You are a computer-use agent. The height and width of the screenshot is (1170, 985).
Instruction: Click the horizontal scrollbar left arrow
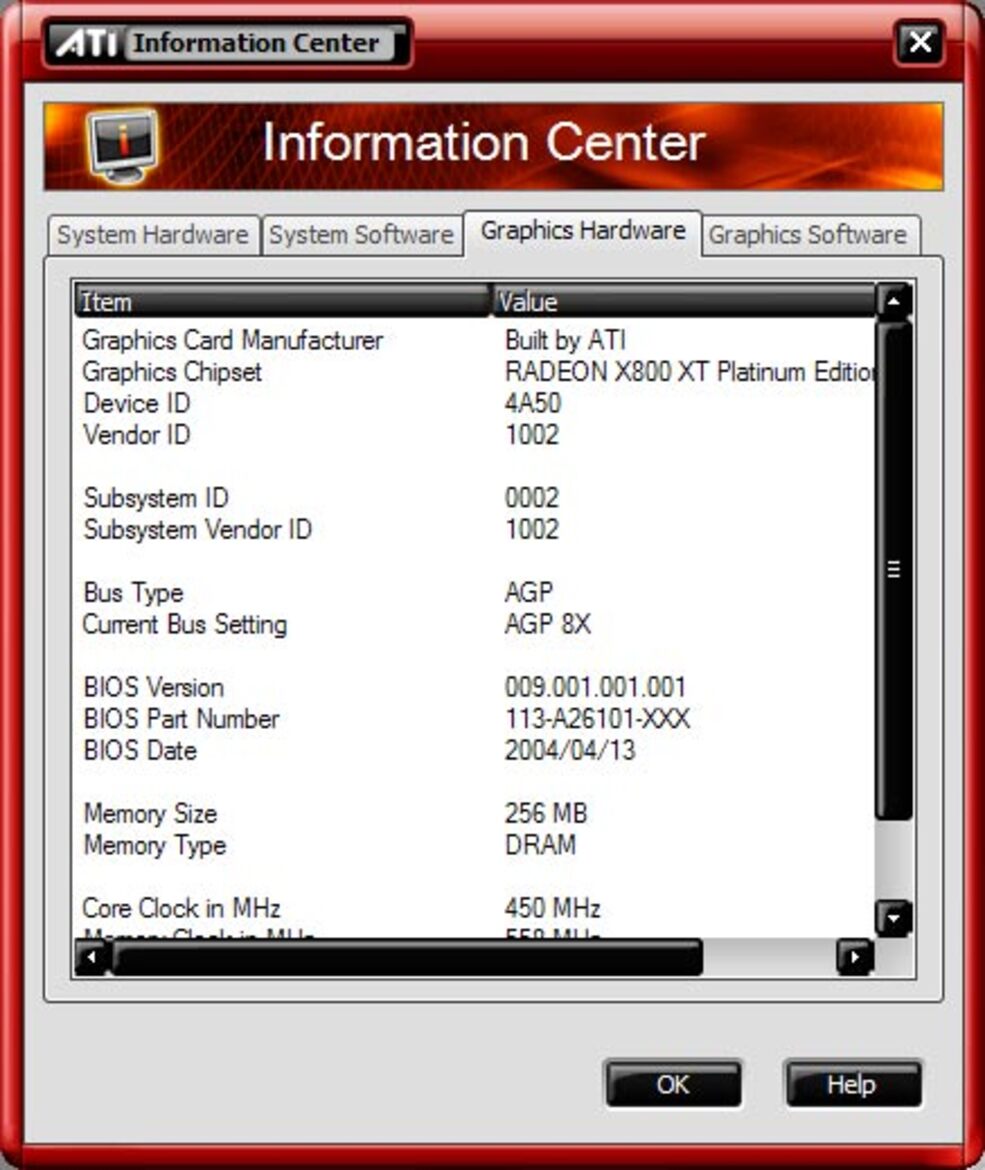pos(93,957)
